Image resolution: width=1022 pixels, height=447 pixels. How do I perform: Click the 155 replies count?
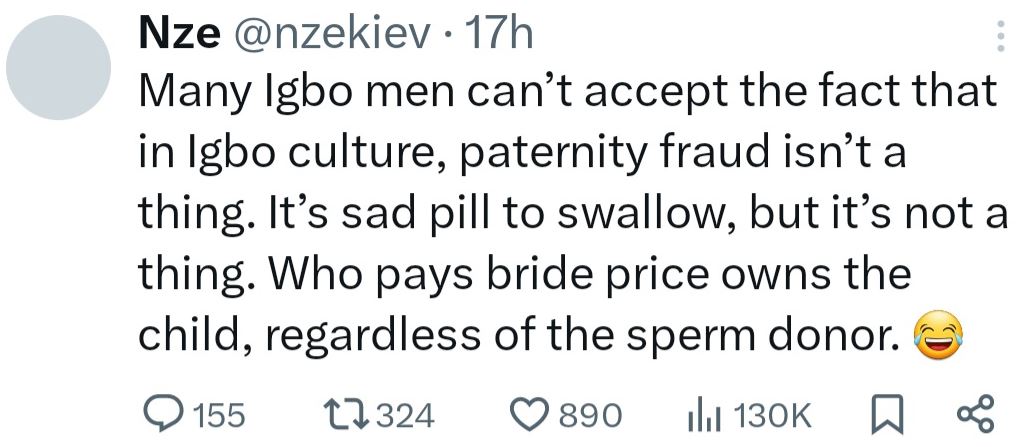point(218,414)
